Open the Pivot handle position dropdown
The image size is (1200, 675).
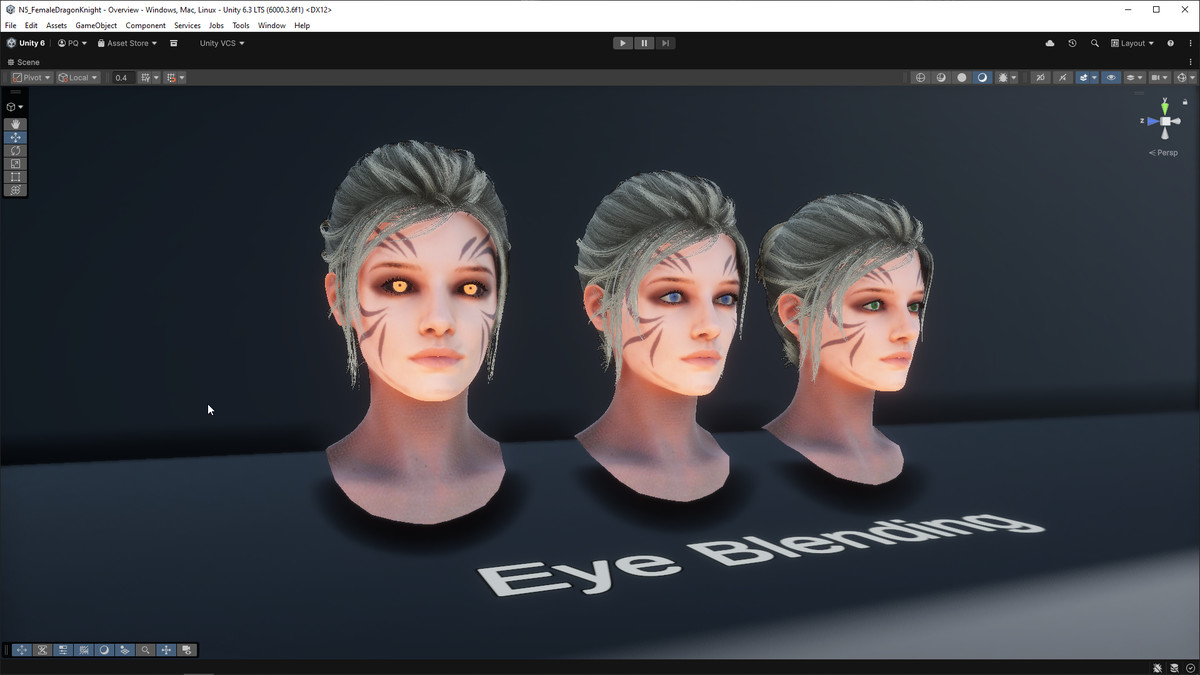(31, 77)
